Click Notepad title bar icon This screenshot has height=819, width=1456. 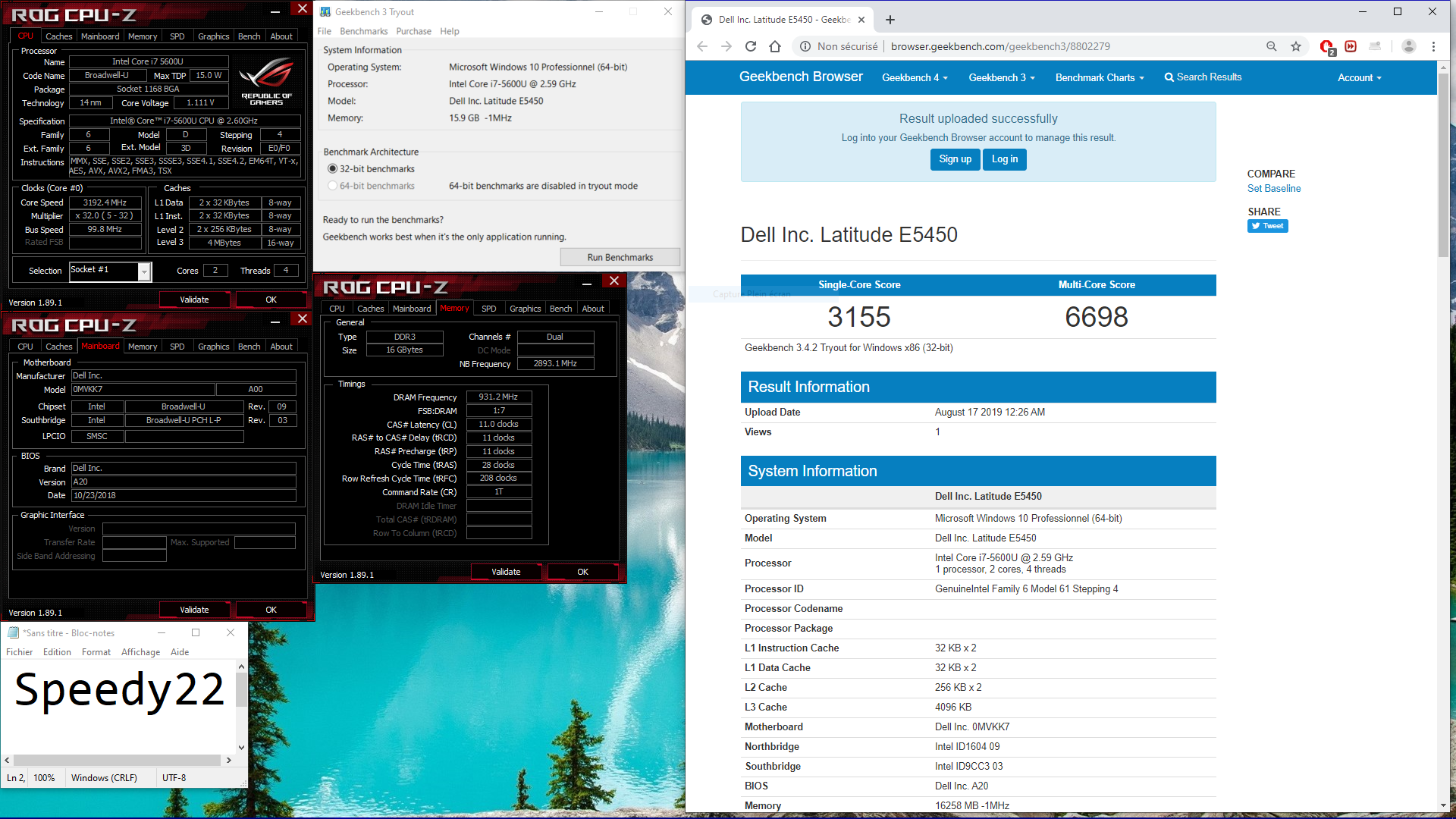pos(13,632)
